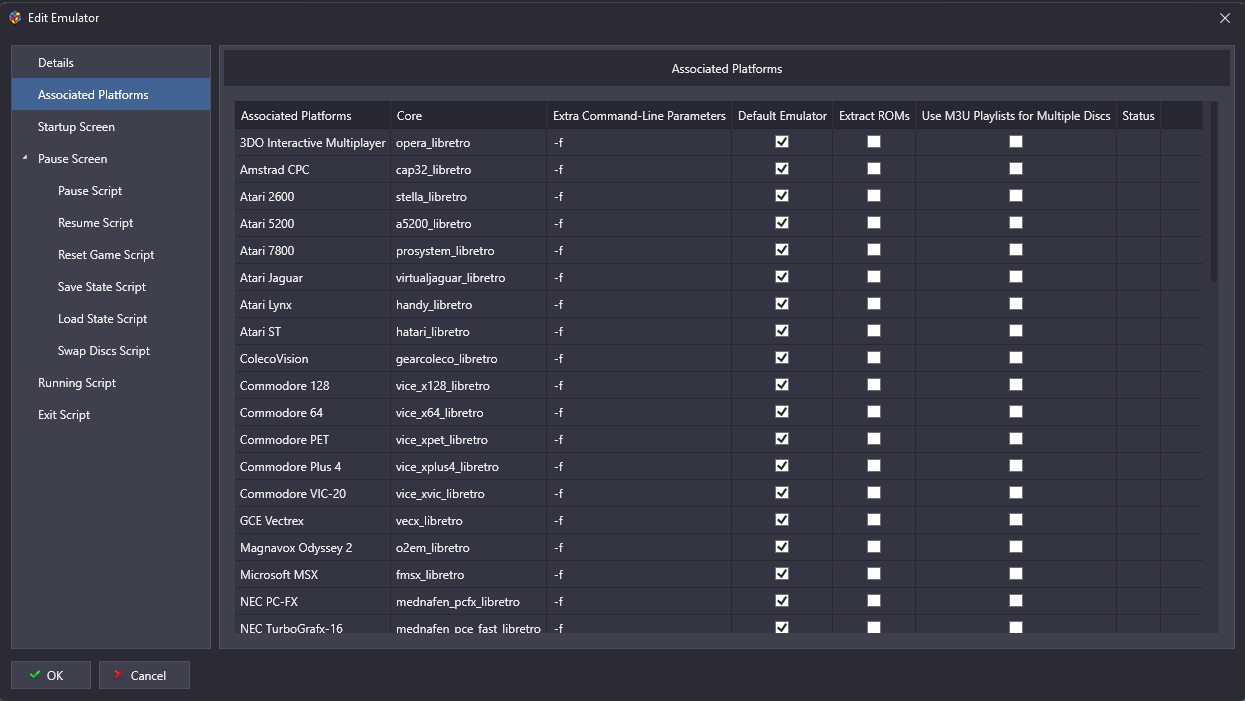The width and height of the screenshot is (1245, 701).
Task: Edit the -f parameter for Atari Lynx
Action: coord(639,305)
